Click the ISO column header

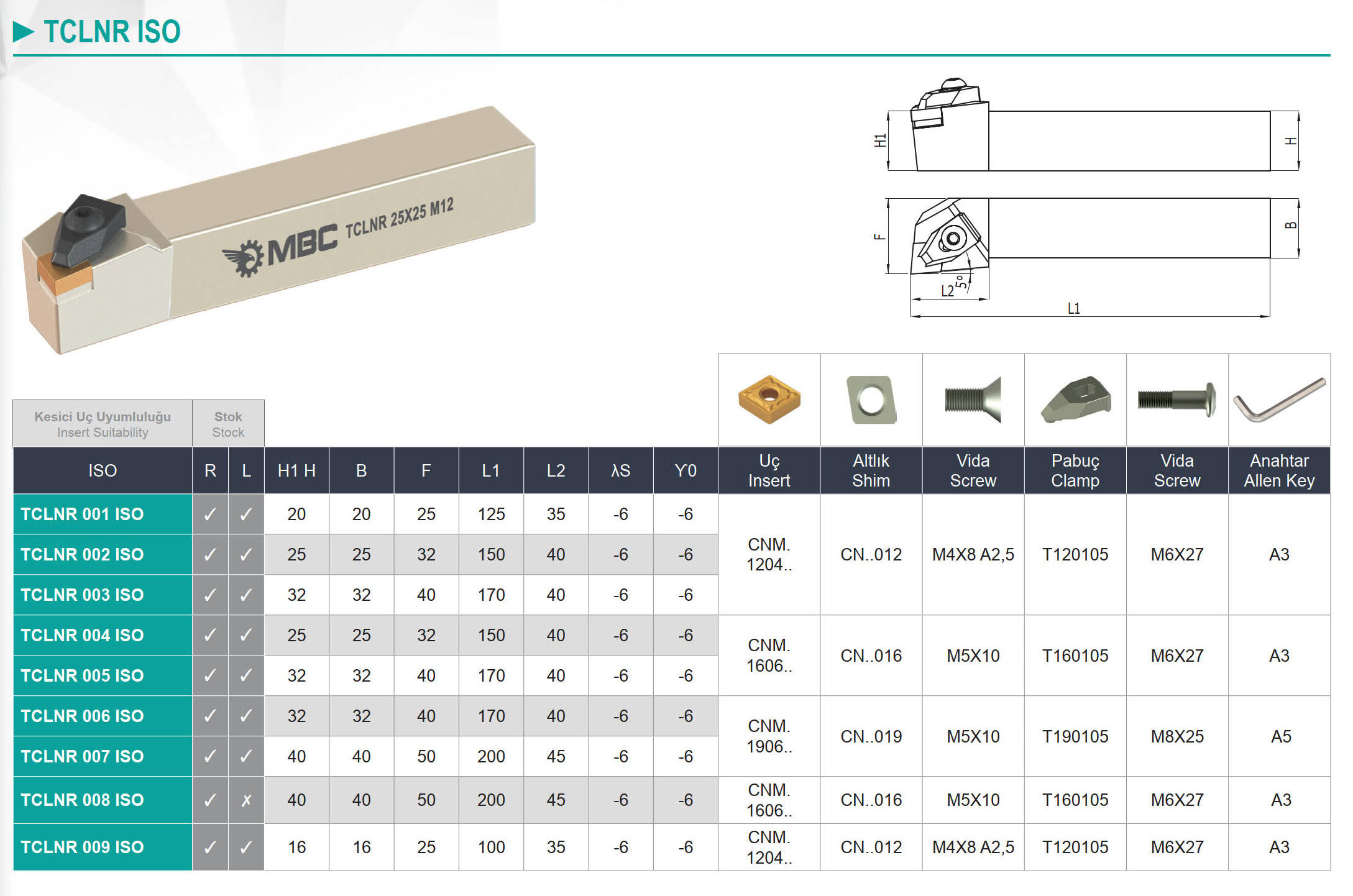[x=103, y=470]
